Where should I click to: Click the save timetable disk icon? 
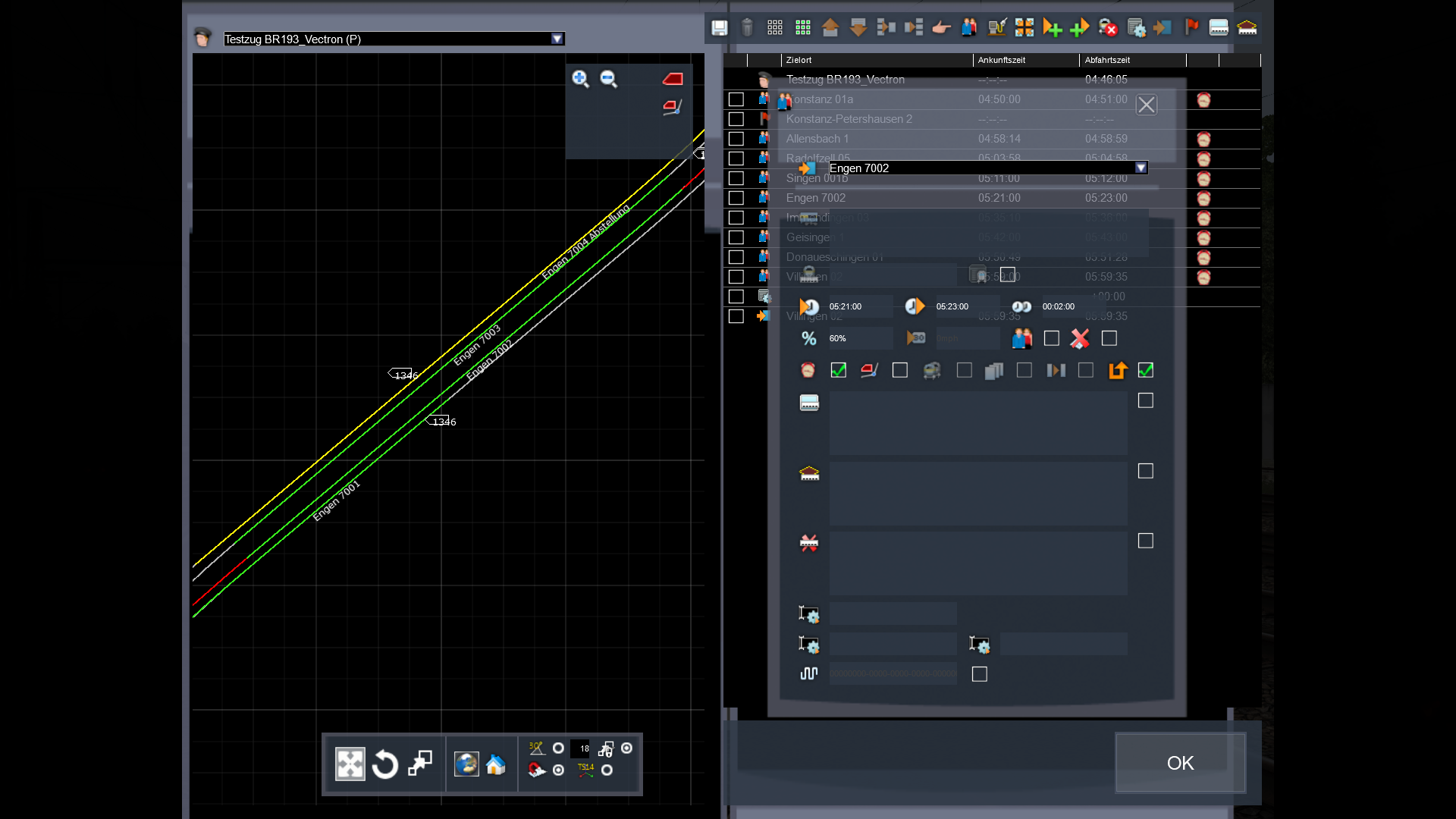pyautogui.click(x=719, y=28)
